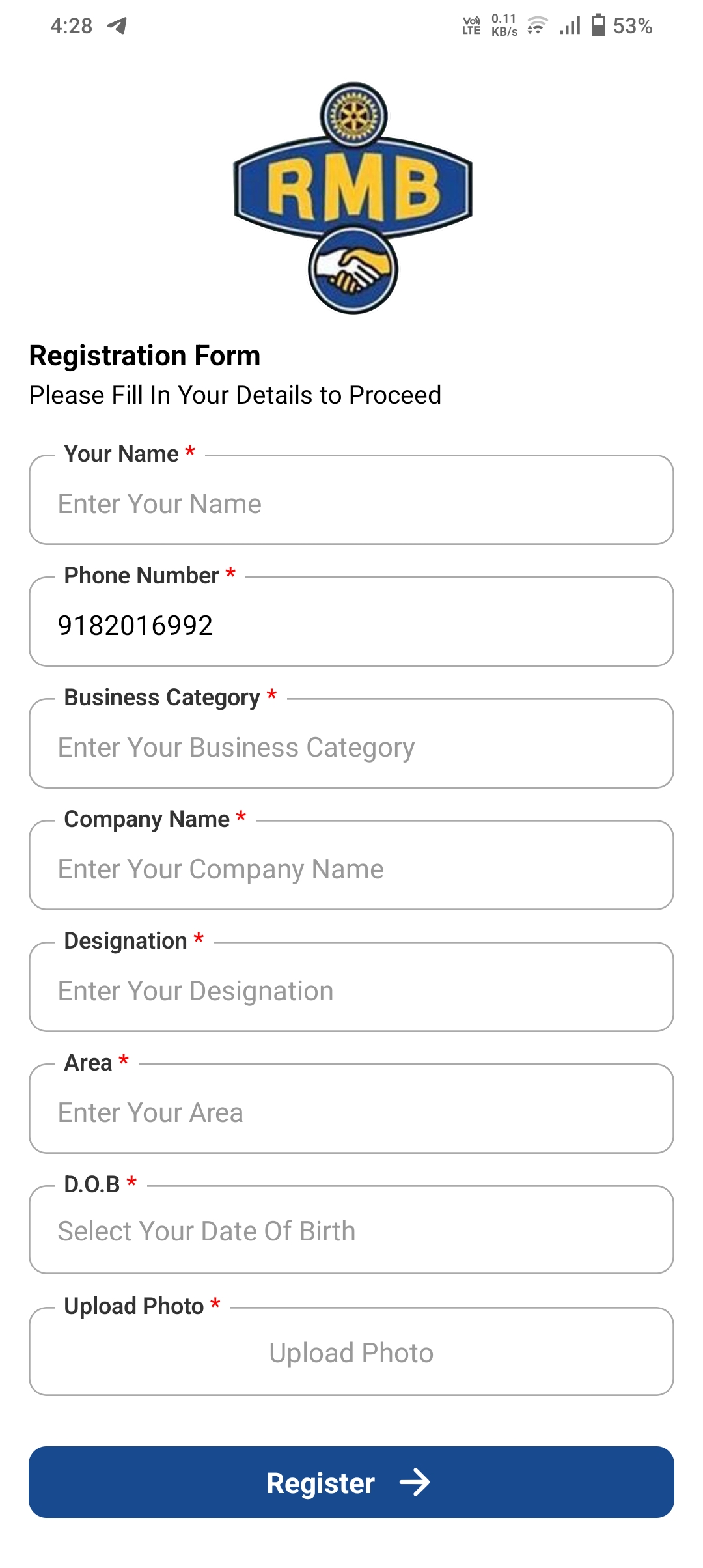Open the Date Of Birth picker
Viewport: 703px width, 1568px height.
351,1231
